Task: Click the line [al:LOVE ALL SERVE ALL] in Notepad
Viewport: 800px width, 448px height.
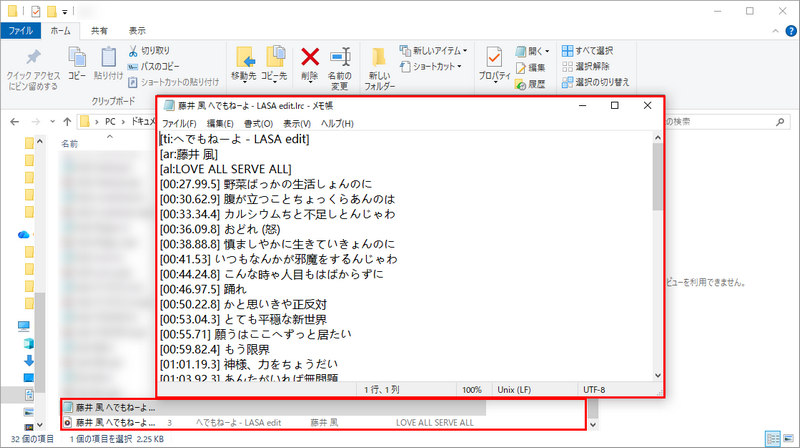Action: click(x=226, y=169)
